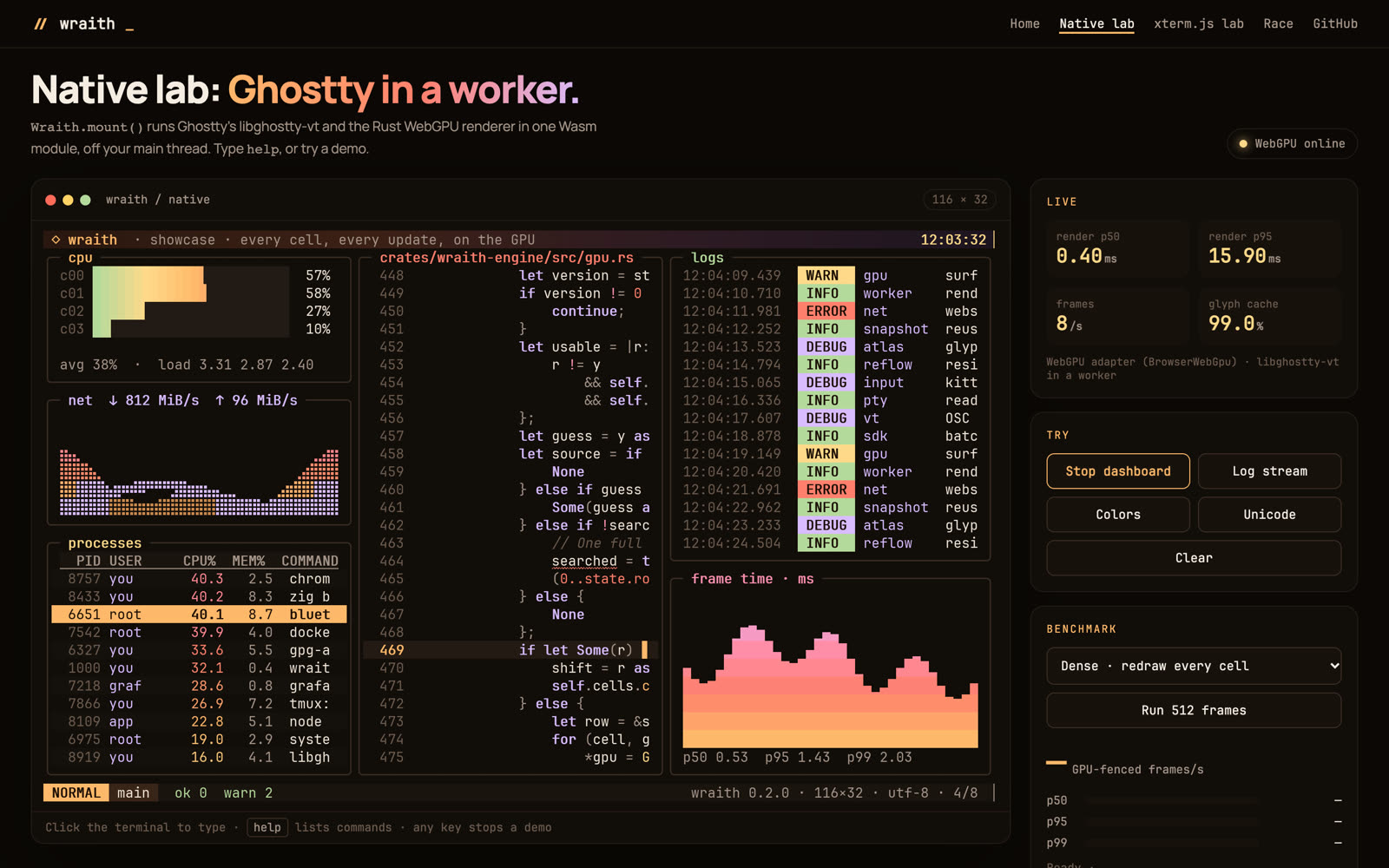
Task: Select the Native lab nav tab
Action: 1096,23
